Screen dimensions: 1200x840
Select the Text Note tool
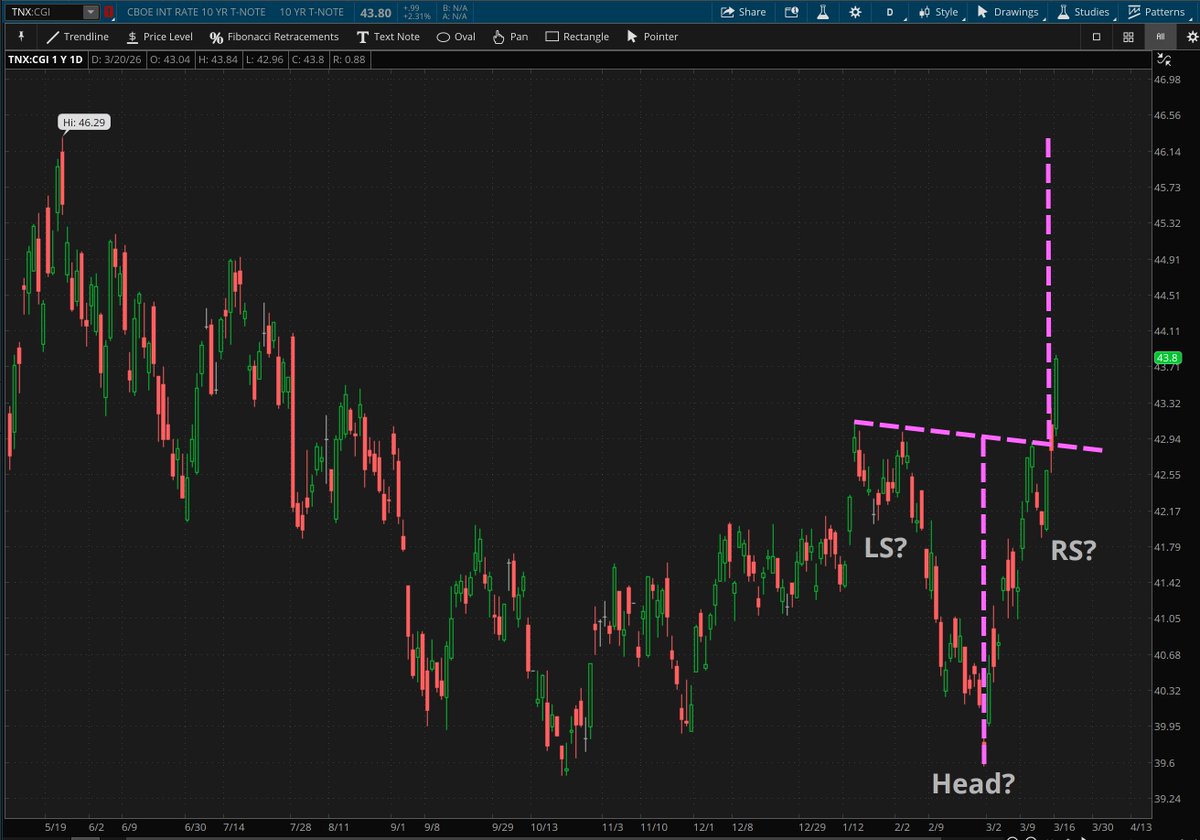[x=388, y=36]
